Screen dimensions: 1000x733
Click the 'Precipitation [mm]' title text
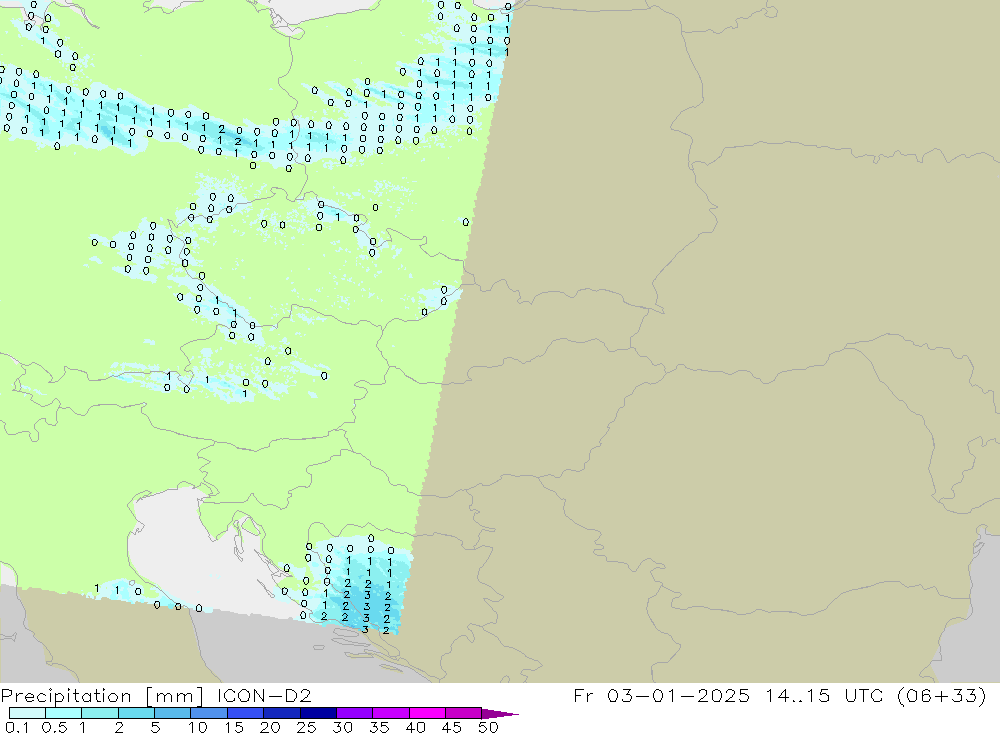pyautogui.click(x=101, y=696)
